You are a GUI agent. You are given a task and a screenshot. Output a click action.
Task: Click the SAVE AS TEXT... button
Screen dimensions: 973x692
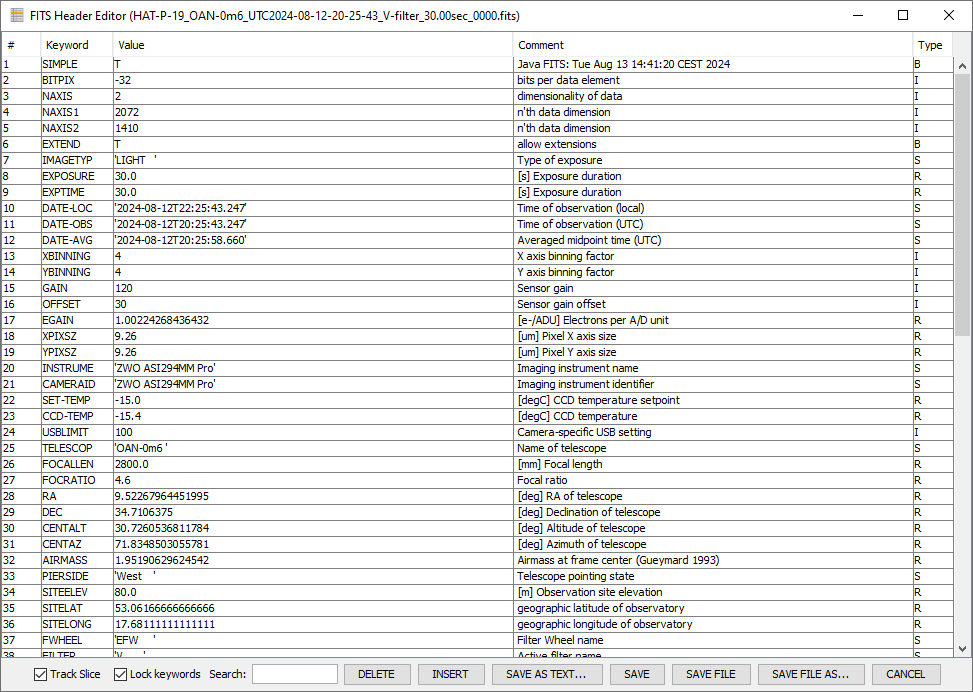(x=546, y=674)
